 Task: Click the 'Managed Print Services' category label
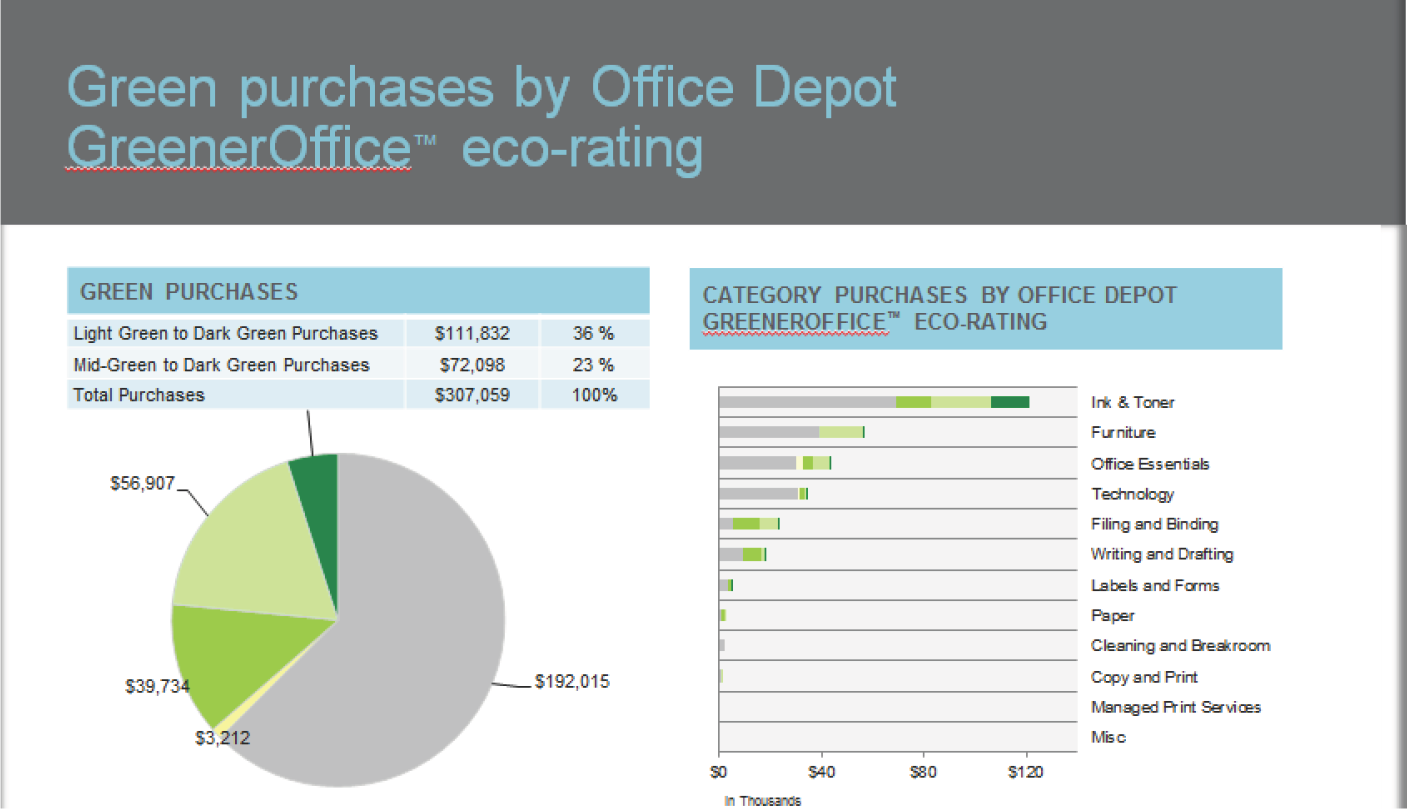[1176, 707]
